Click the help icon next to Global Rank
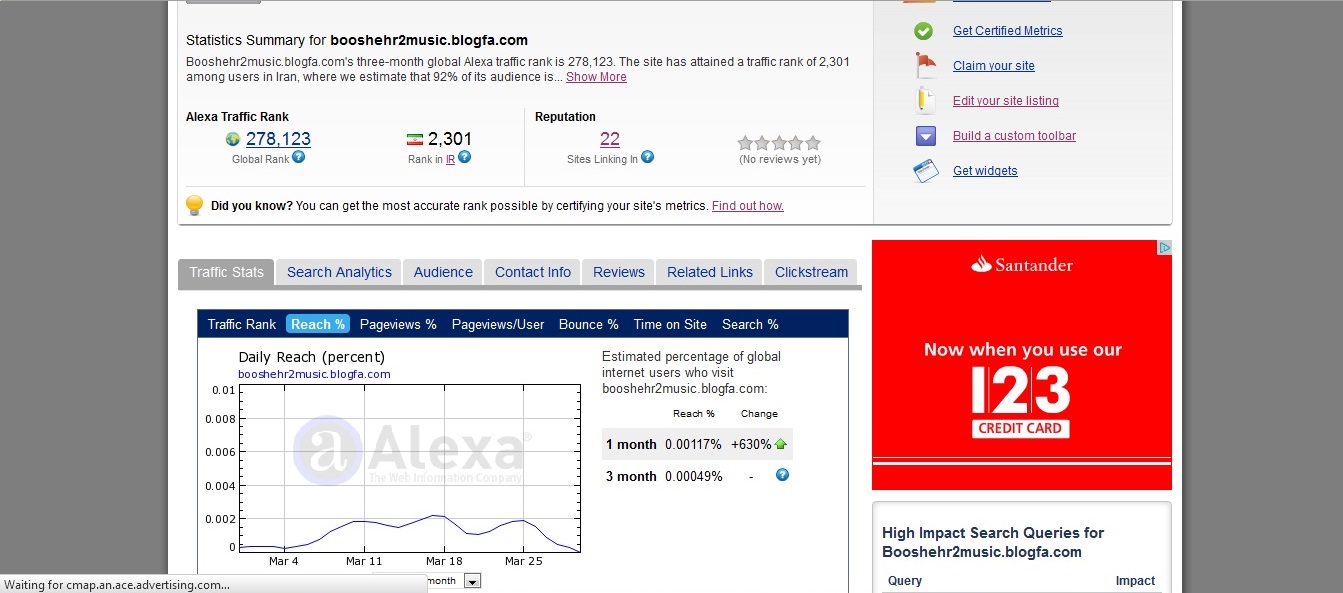This screenshot has width=1343, height=593. tap(298, 157)
